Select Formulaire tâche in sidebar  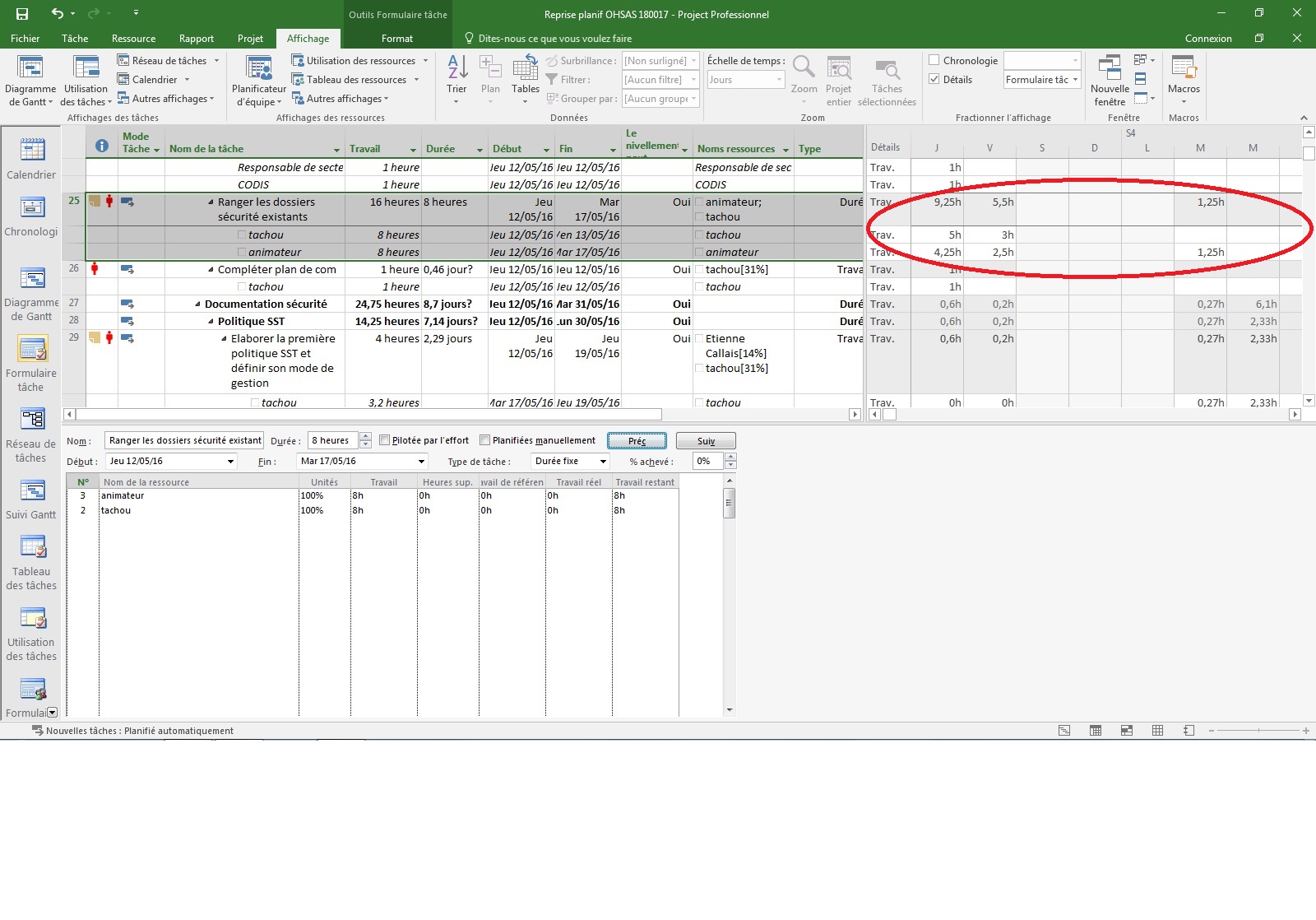point(31,364)
